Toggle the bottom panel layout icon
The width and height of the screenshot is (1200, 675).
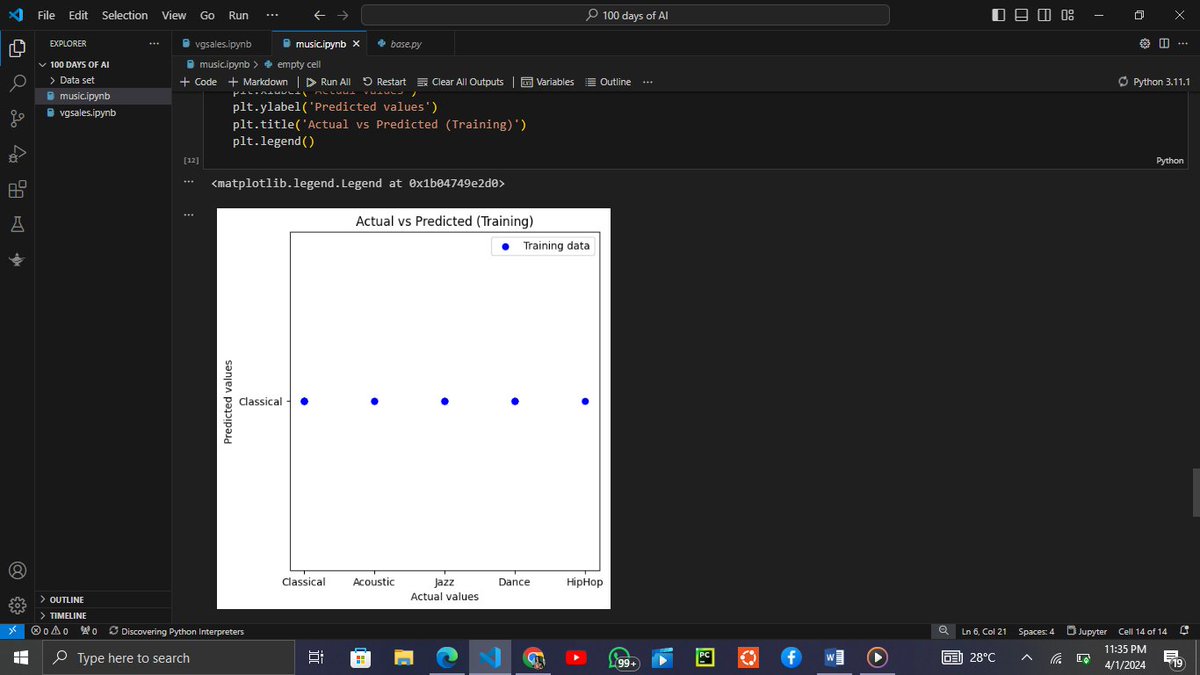point(1022,15)
